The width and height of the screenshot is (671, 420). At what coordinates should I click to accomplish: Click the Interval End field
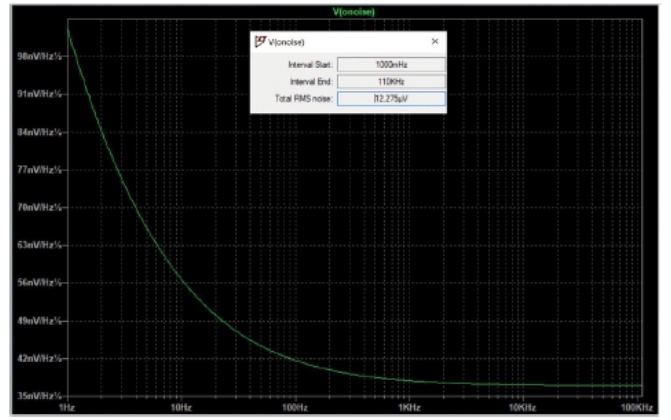click(x=390, y=81)
